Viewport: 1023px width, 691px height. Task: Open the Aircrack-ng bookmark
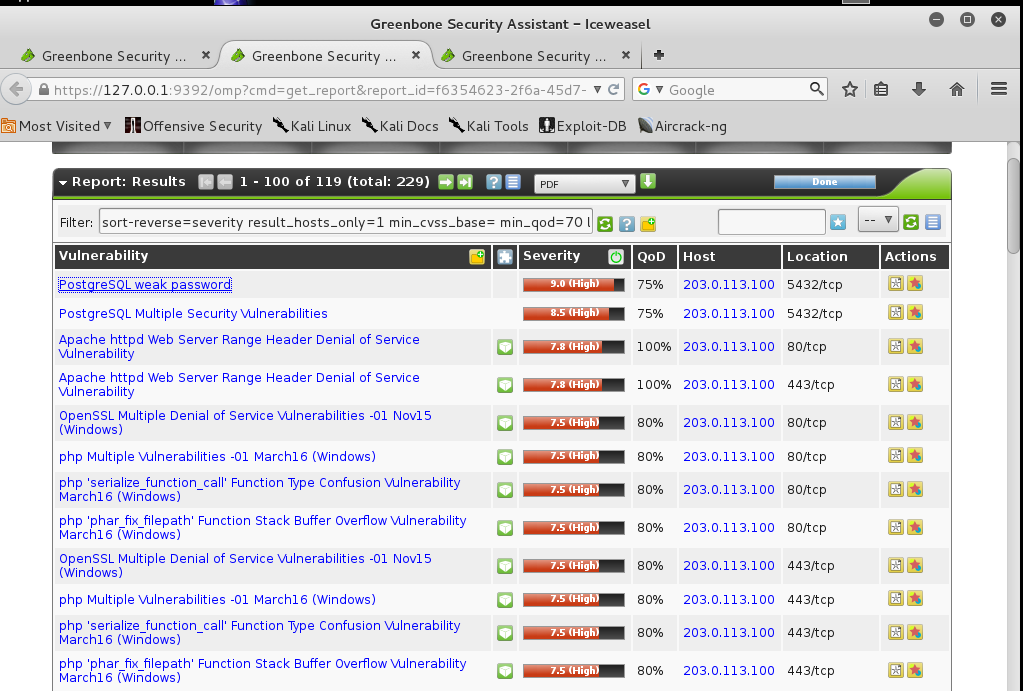click(x=682, y=126)
